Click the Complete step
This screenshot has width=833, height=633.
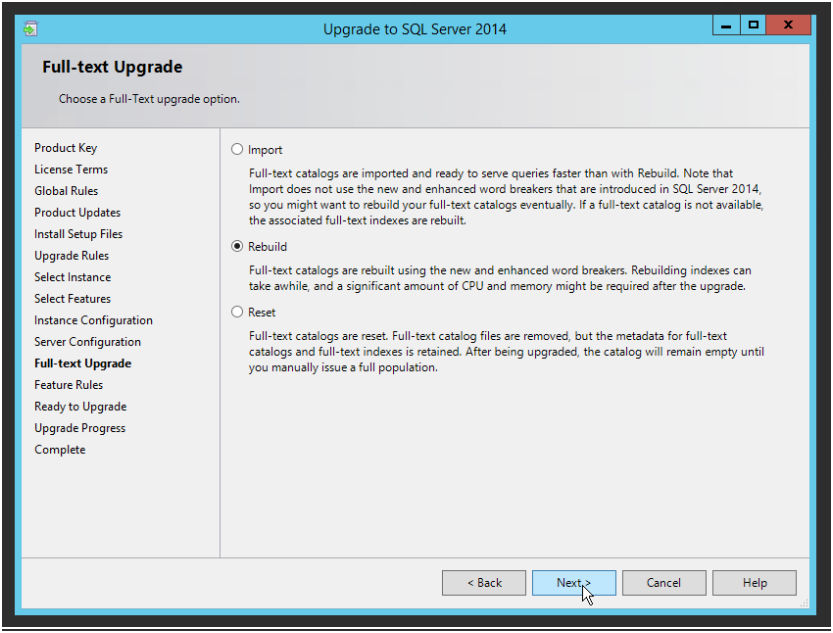(x=60, y=450)
